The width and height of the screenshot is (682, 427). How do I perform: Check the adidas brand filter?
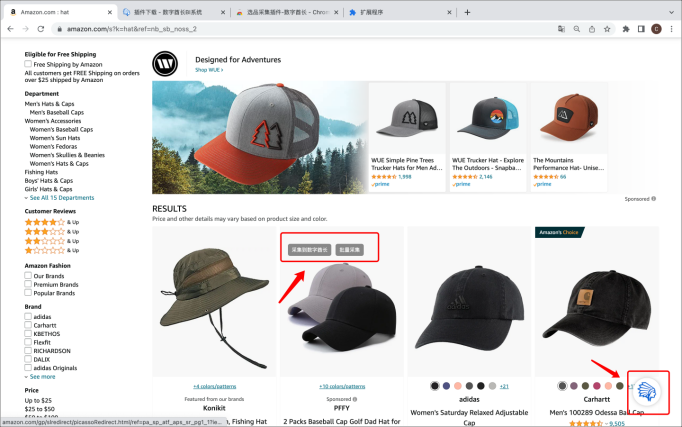[x=28, y=316]
